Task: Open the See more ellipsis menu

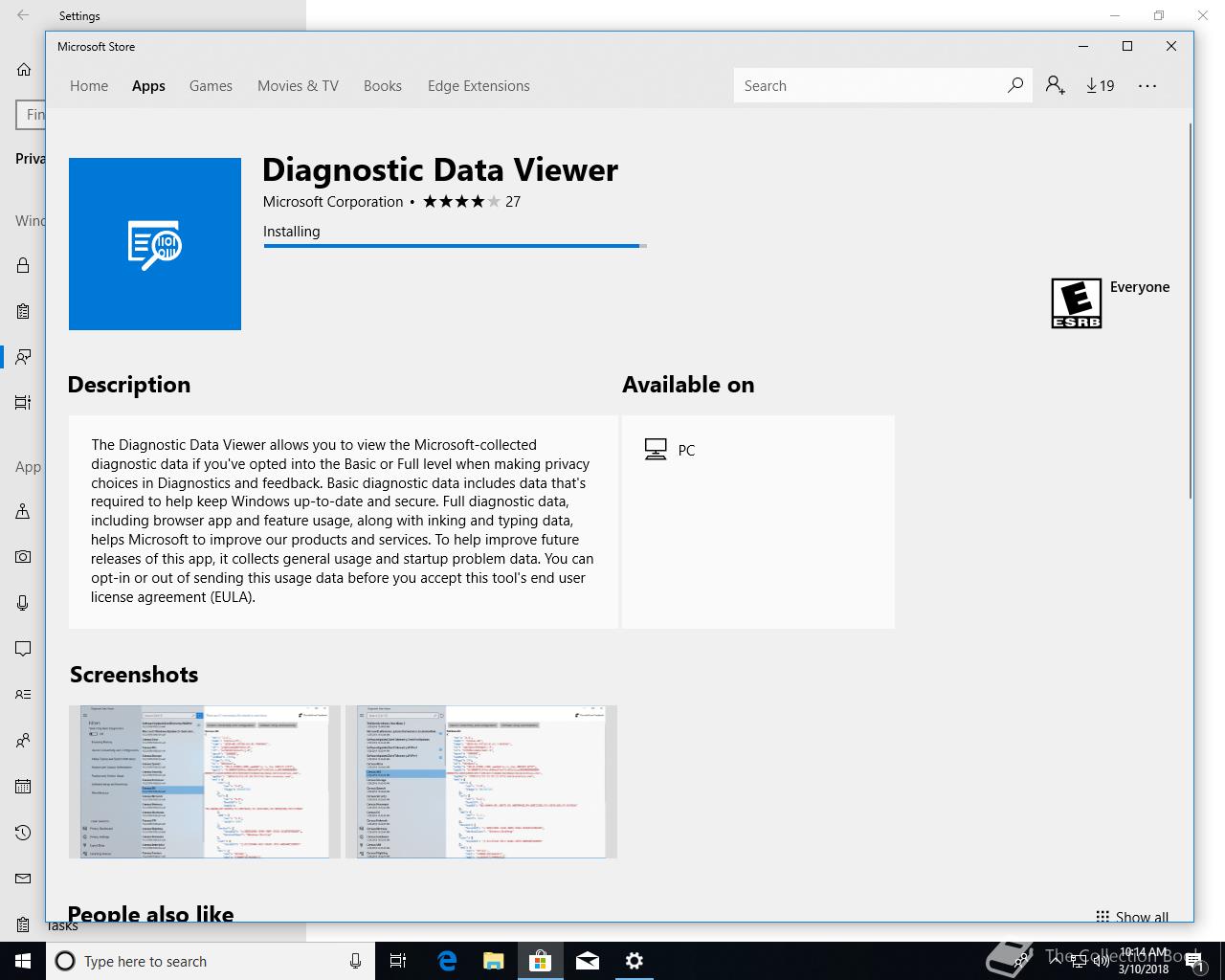Action: coord(1147,85)
